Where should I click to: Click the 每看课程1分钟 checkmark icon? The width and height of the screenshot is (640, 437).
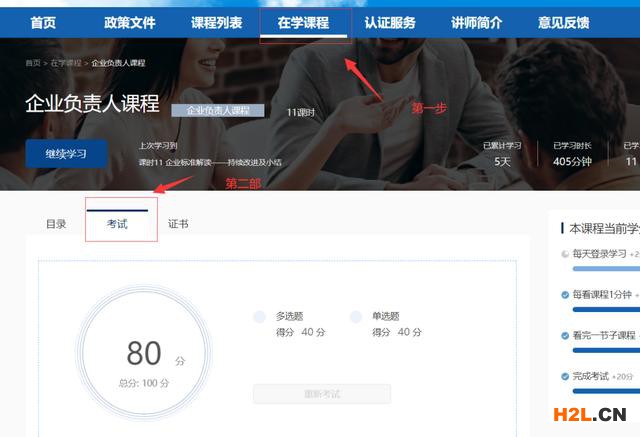tap(566, 294)
